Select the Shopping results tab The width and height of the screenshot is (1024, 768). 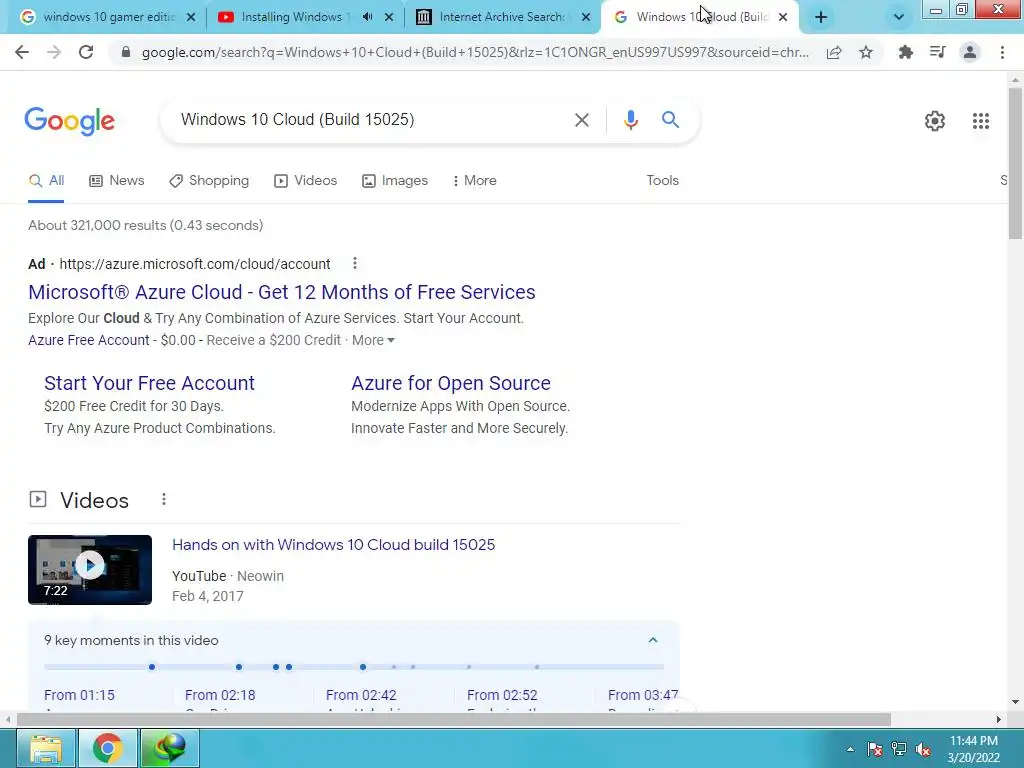[x=209, y=180]
